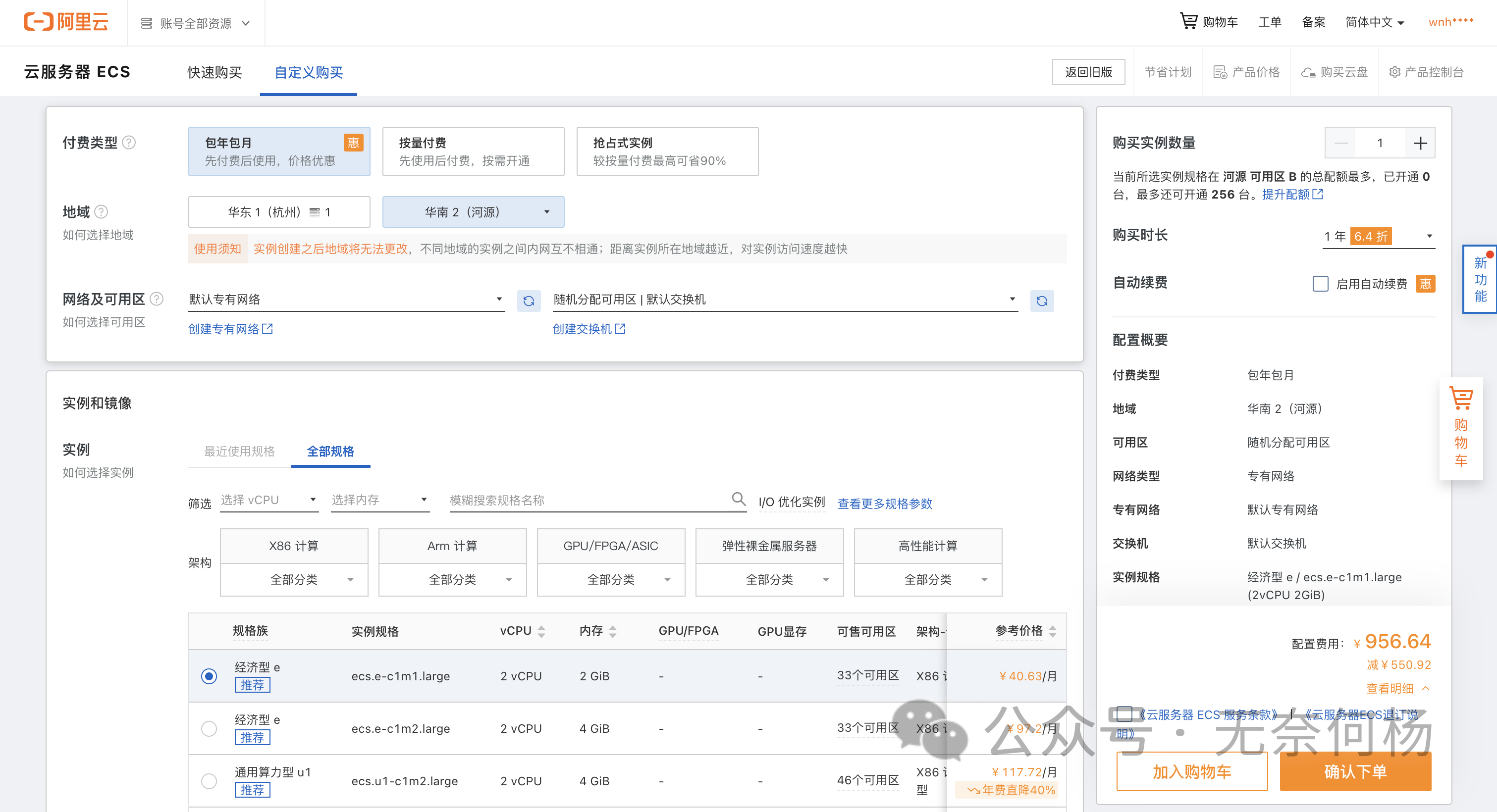Open the 购买时长 1 年 dropdown
1497x812 pixels.
tap(1379, 236)
